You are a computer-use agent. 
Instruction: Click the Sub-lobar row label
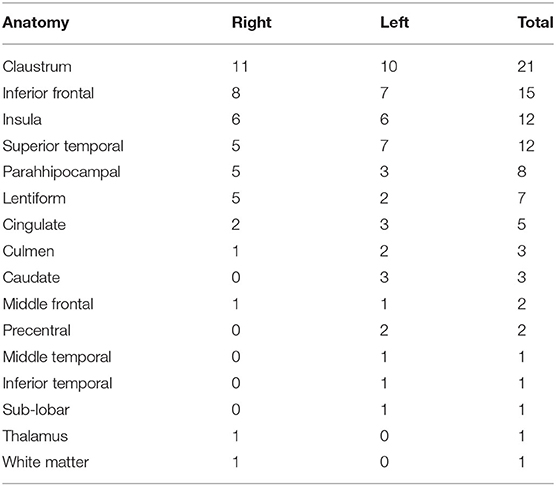(x=36, y=410)
